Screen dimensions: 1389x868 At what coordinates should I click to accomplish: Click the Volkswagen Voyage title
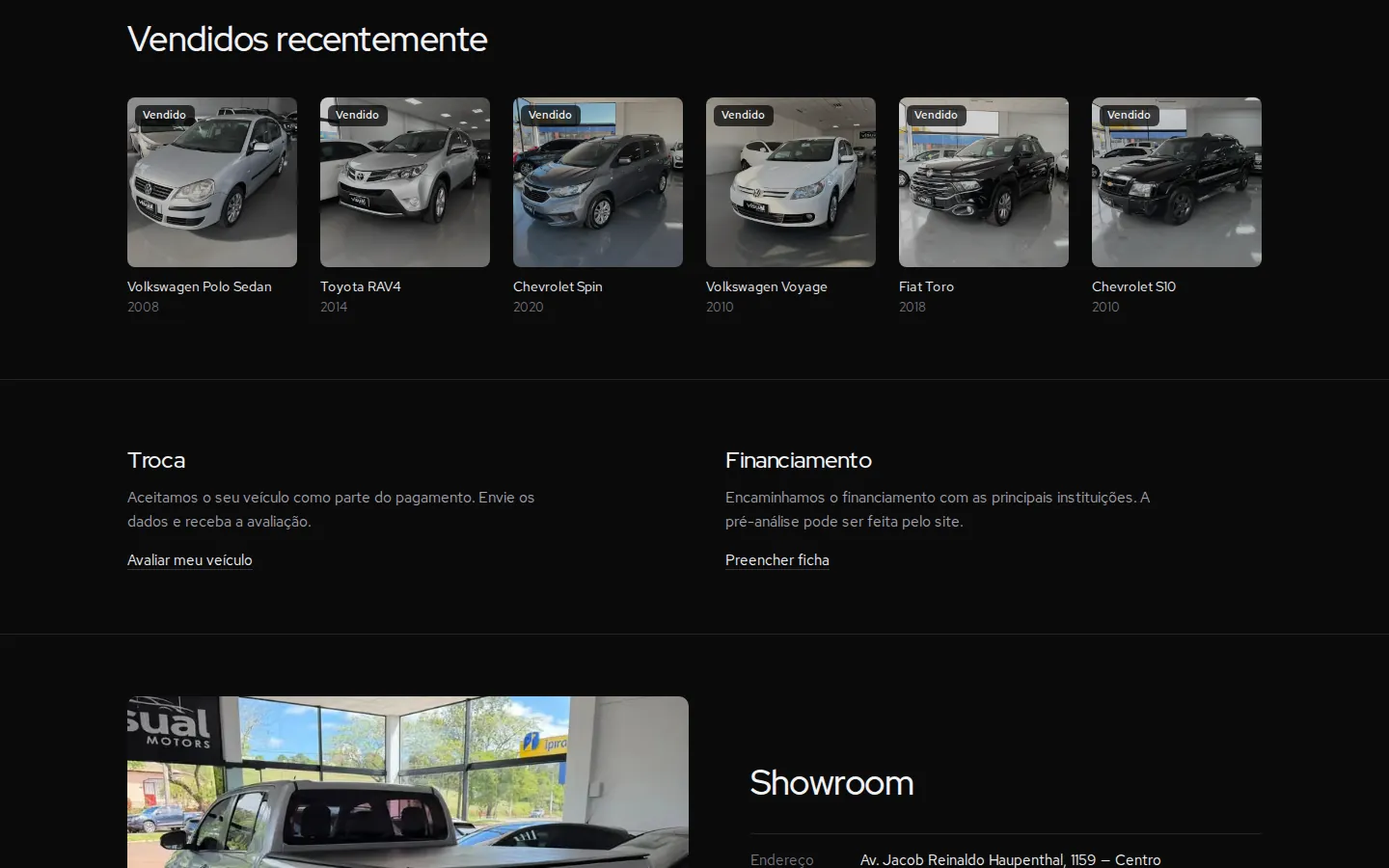tap(767, 286)
